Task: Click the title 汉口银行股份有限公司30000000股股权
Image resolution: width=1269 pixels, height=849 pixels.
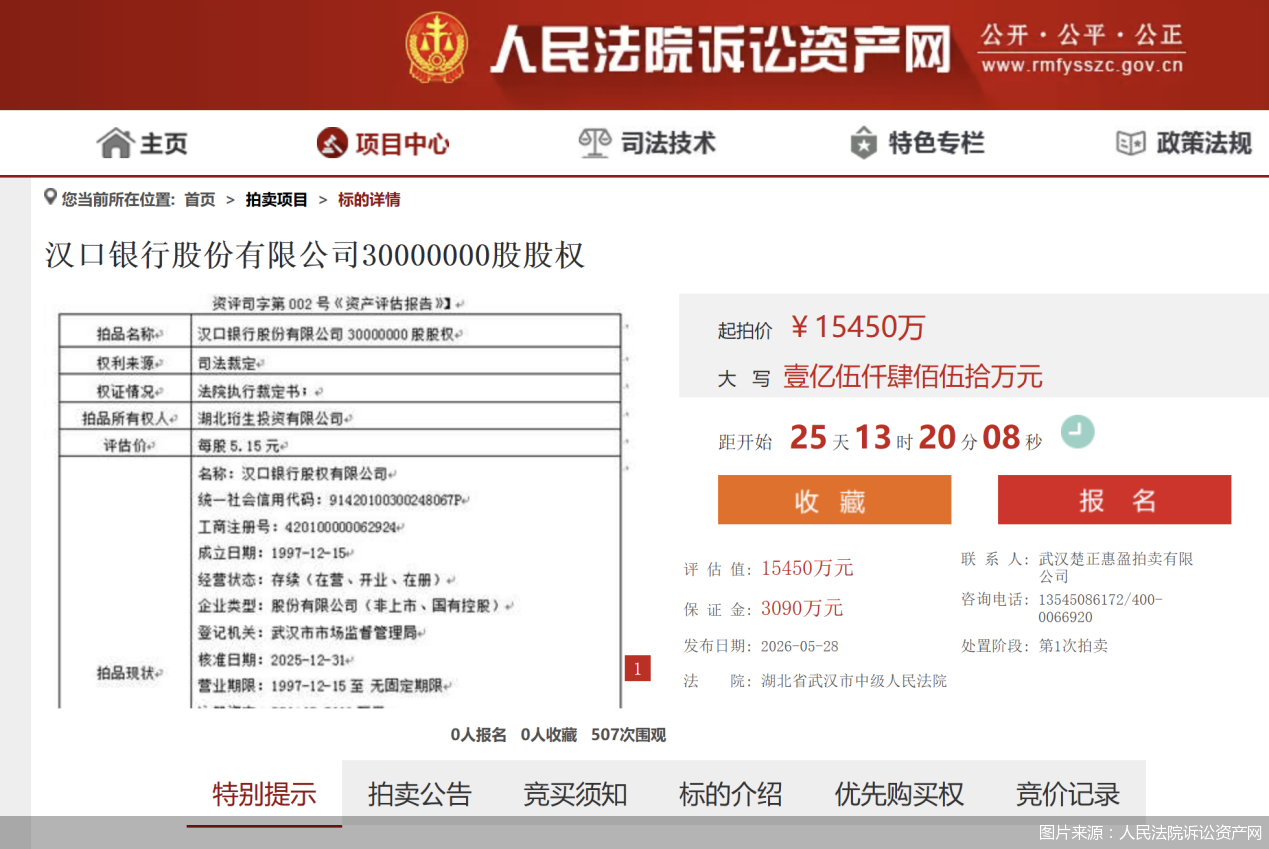Action: [314, 255]
